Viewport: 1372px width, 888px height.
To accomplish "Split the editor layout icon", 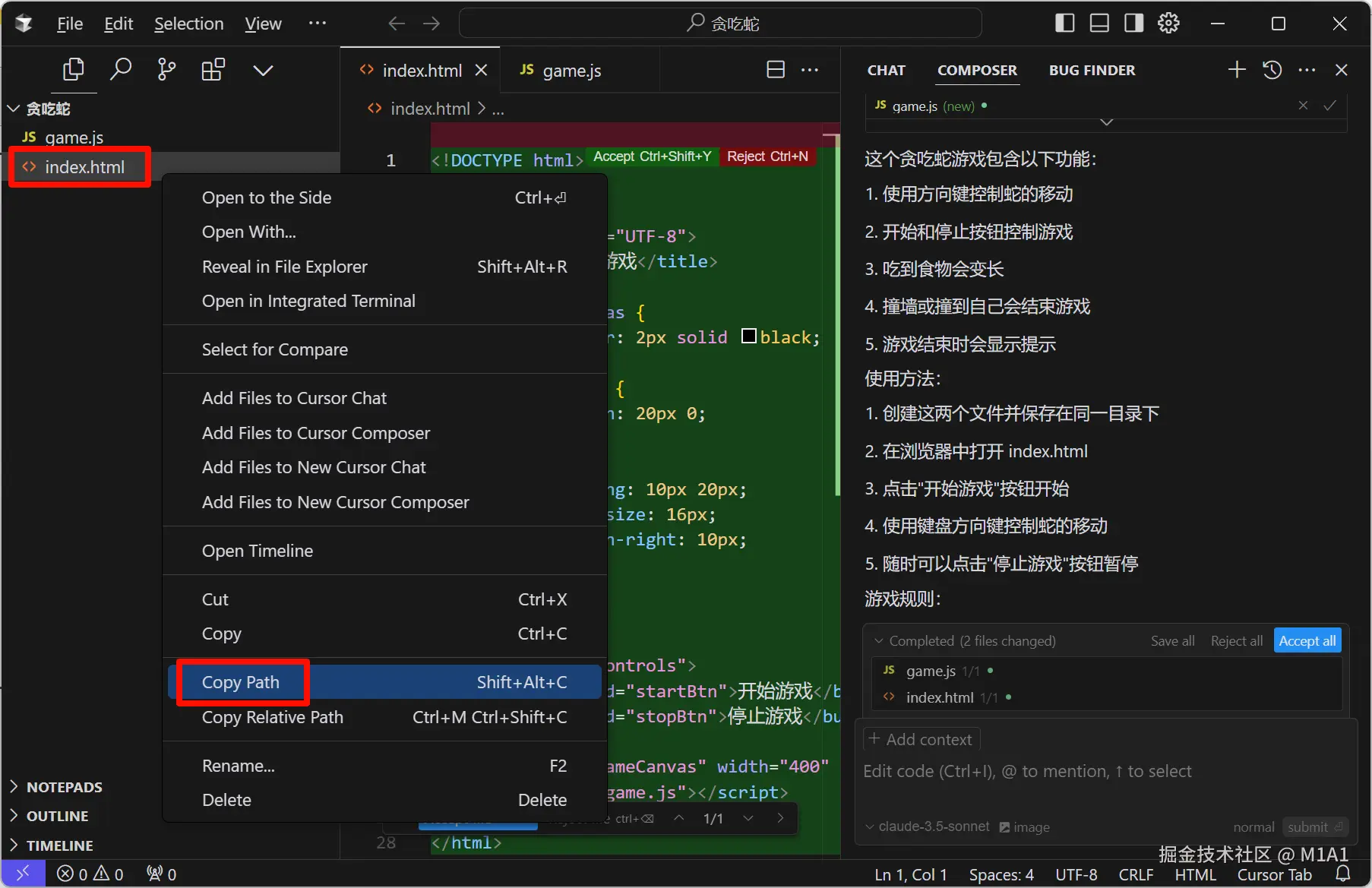I will click(x=776, y=70).
